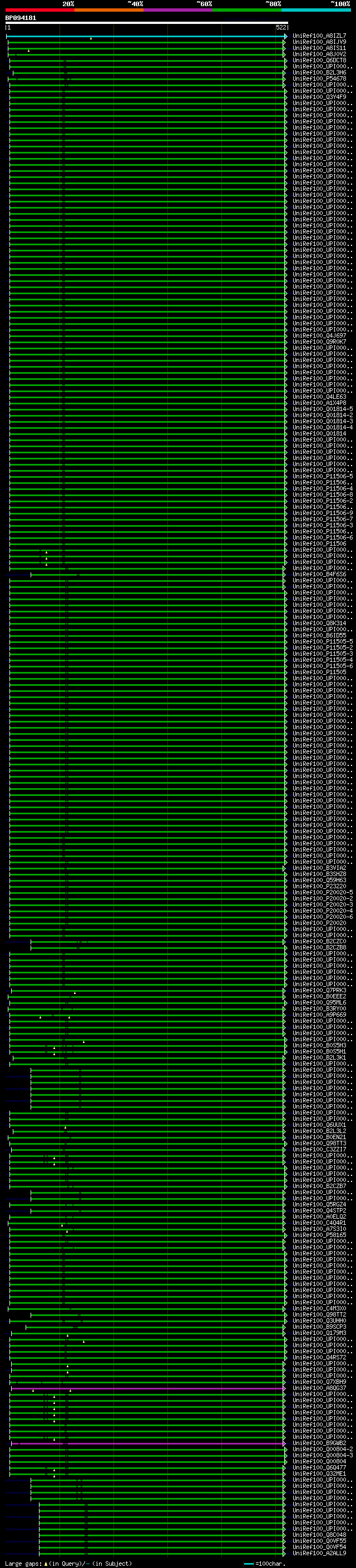Select the UniRef100_Q00804-2 label
The image size is (356, 1568).
point(323,1450)
